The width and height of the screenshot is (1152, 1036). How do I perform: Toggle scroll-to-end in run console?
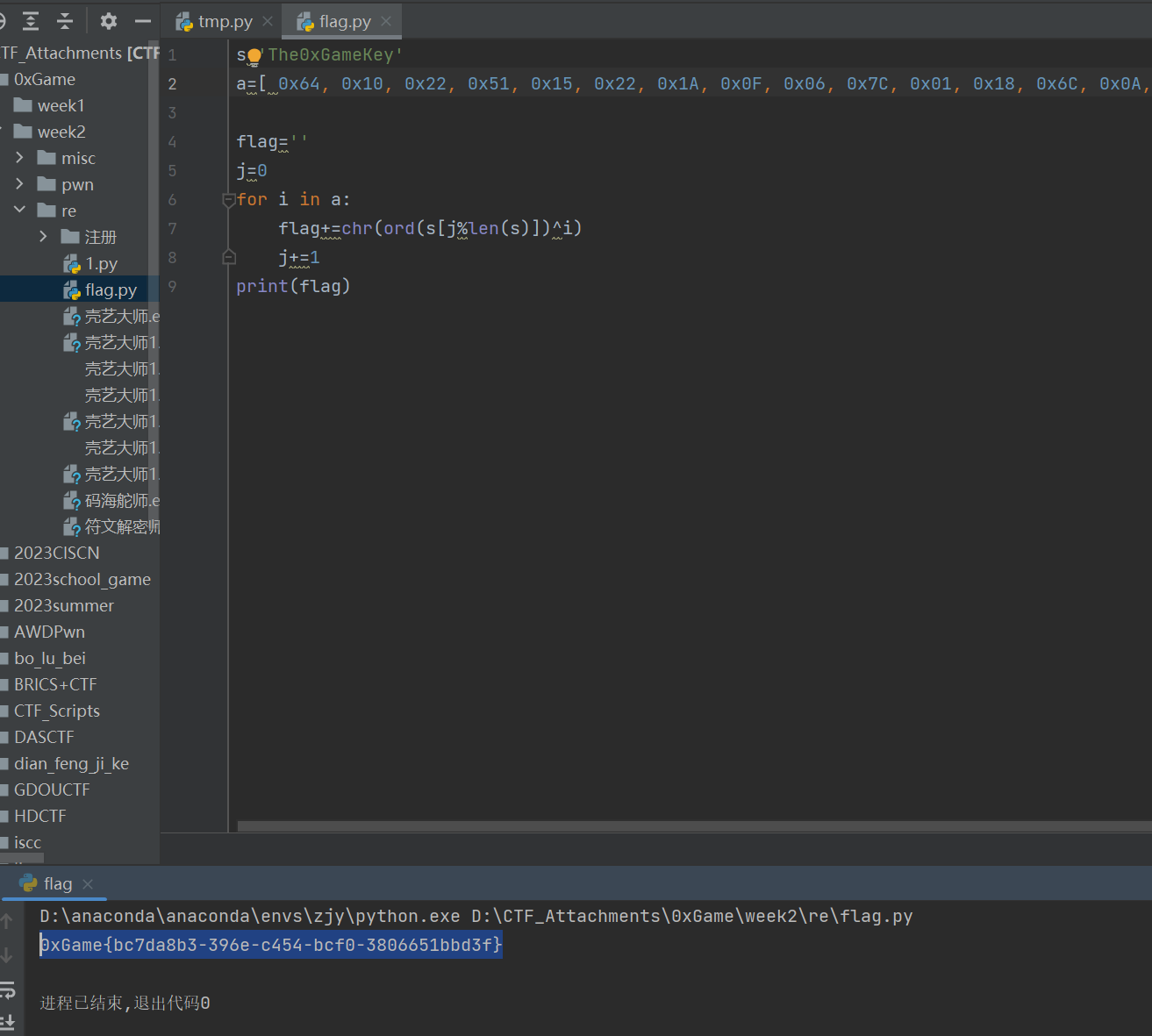point(7,1021)
